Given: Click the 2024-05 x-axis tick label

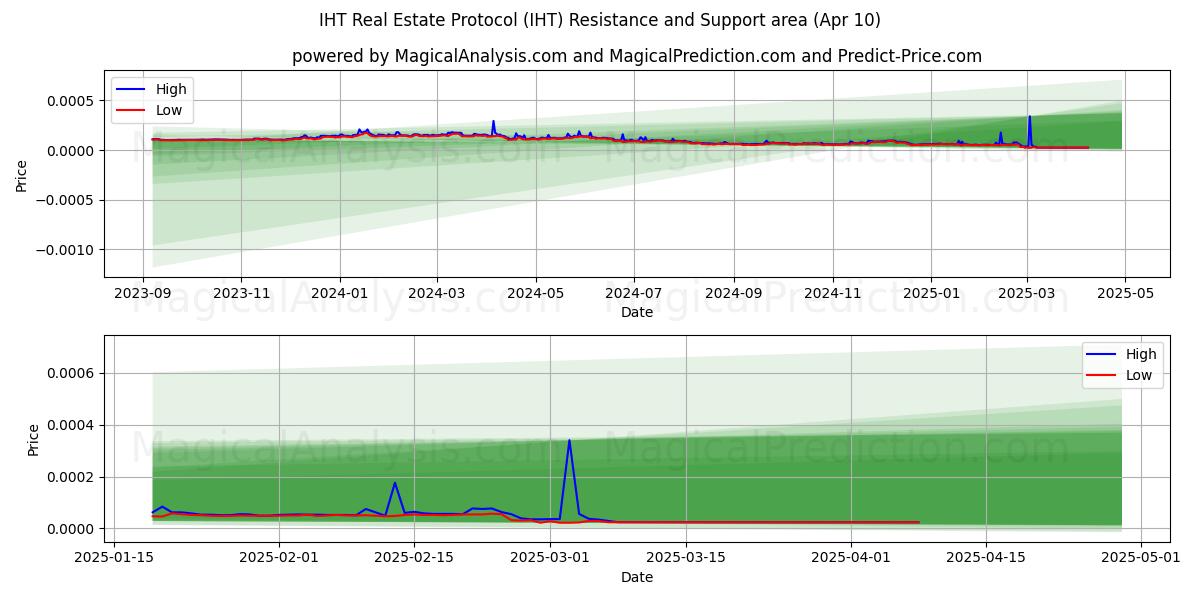Looking at the screenshot, I should (536, 293).
